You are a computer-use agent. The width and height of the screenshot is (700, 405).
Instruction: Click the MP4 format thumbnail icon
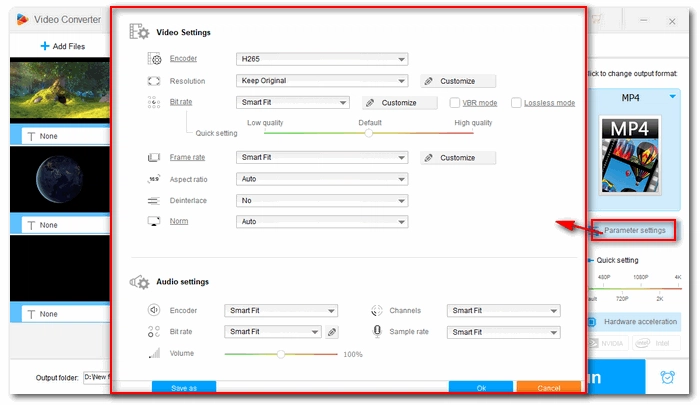coord(630,155)
